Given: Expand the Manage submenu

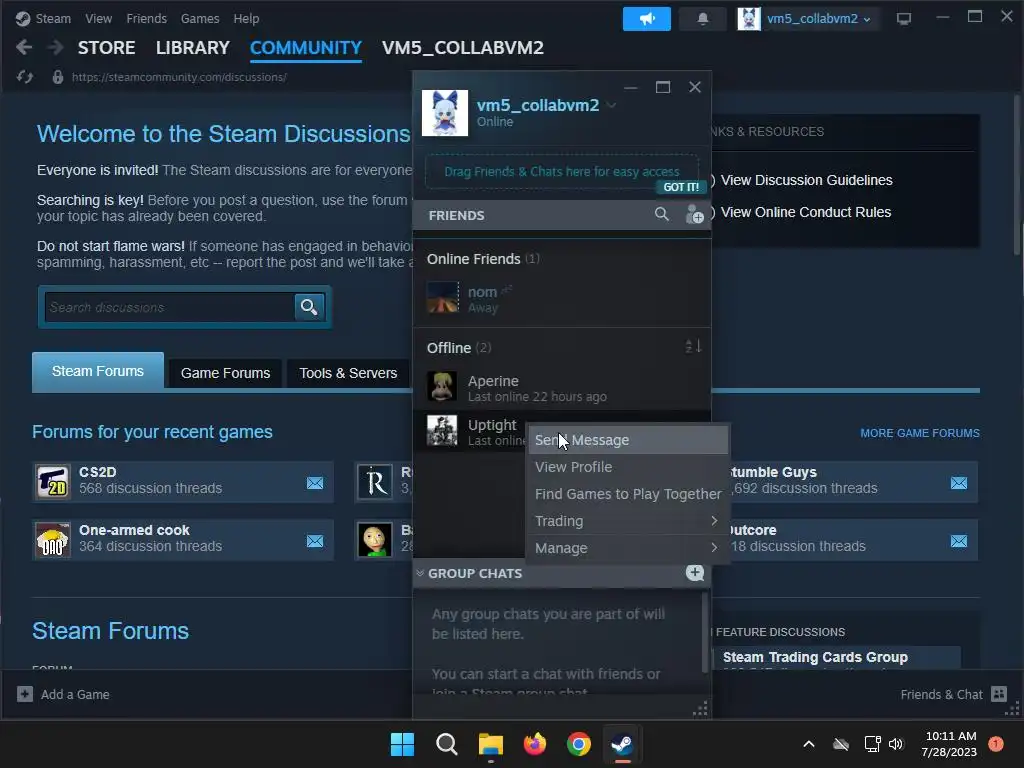Looking at the screenshot, I should coord(627,548).
